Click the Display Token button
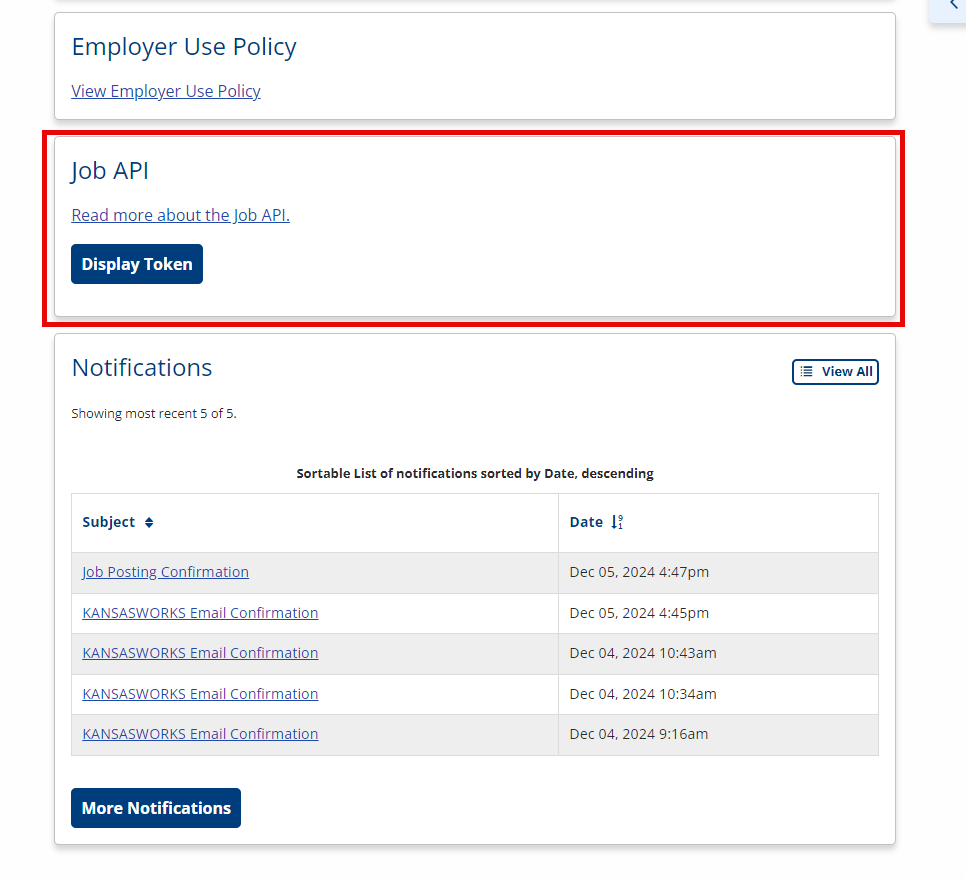The height and width of the screenshot is (880, 966). point(137,264)
